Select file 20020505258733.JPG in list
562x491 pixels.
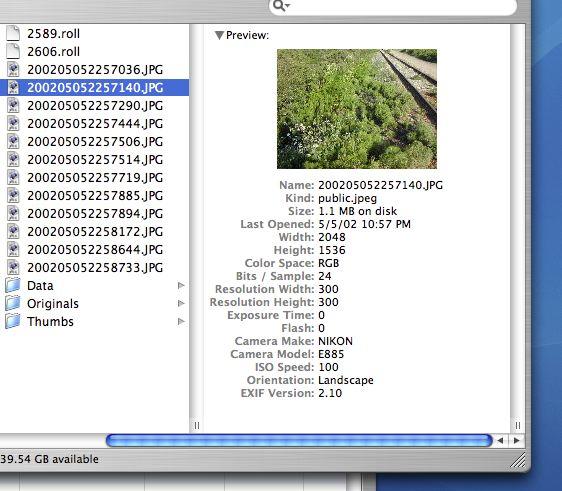pyautogui.click(x=95, y=267)
